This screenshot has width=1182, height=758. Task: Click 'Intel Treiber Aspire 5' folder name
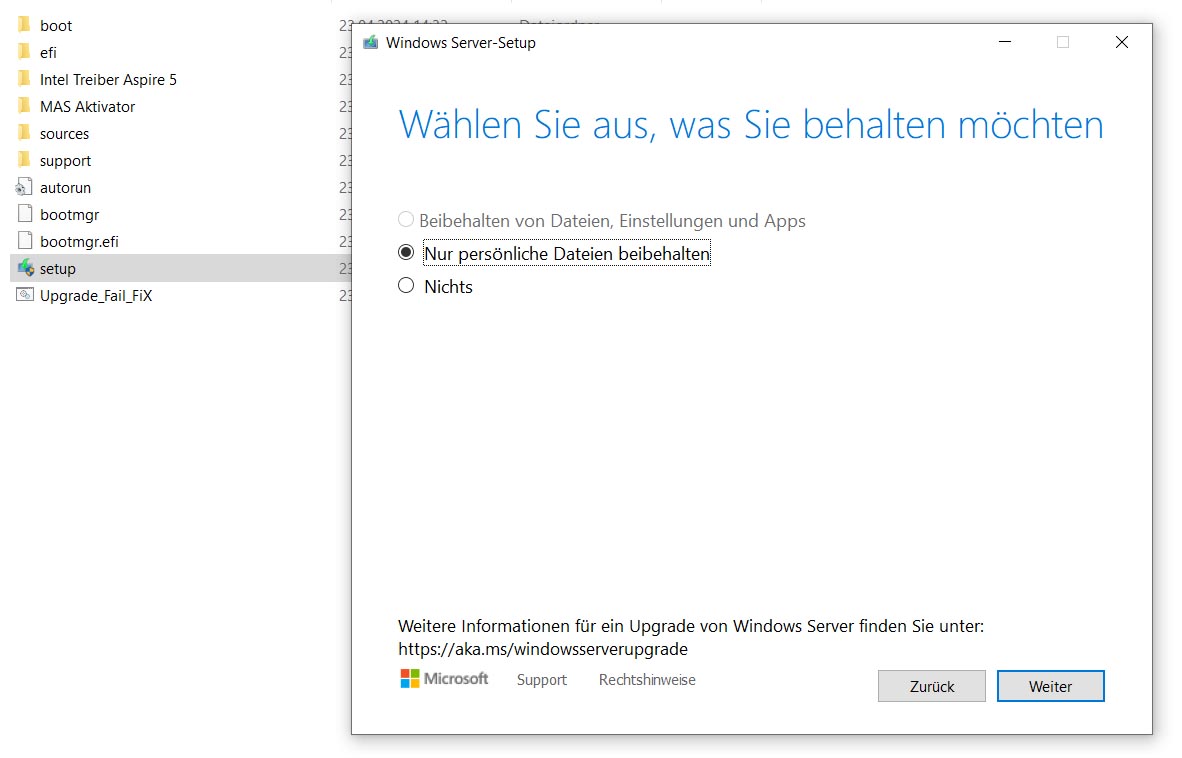pyautogui.click(x=109, y=80)
